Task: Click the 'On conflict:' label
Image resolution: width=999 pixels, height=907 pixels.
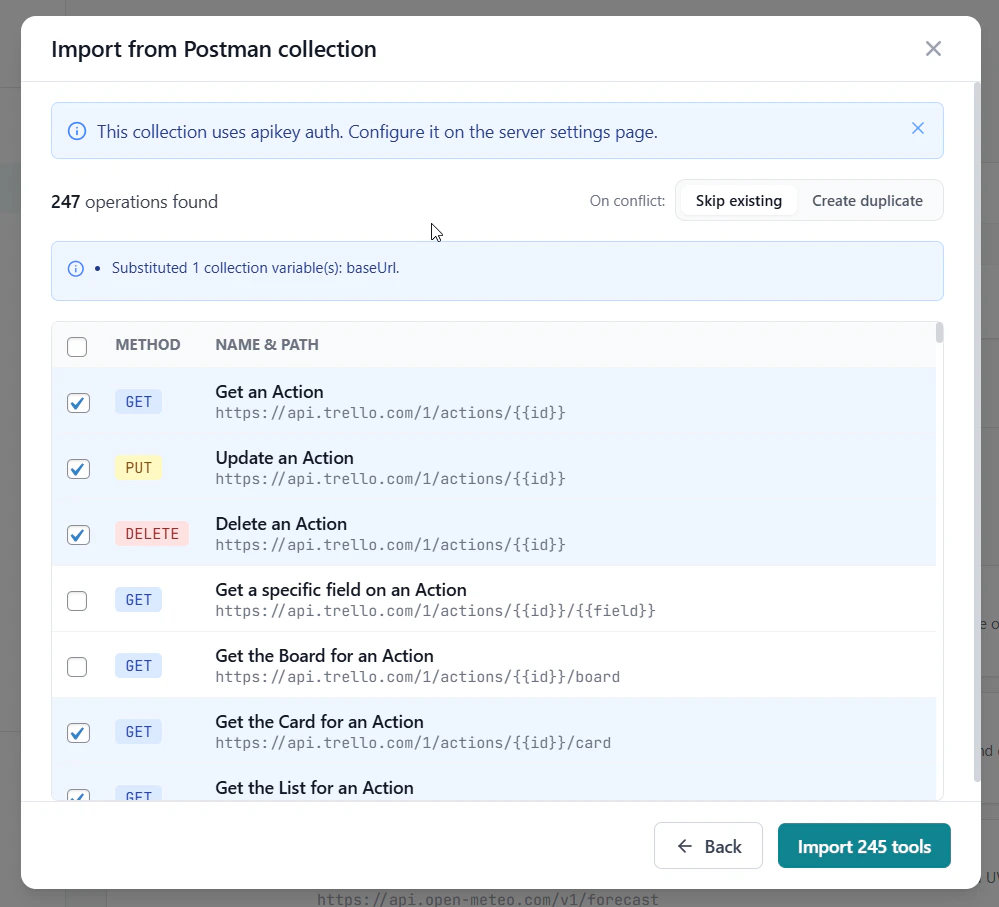Action: [x=627, y=201]
